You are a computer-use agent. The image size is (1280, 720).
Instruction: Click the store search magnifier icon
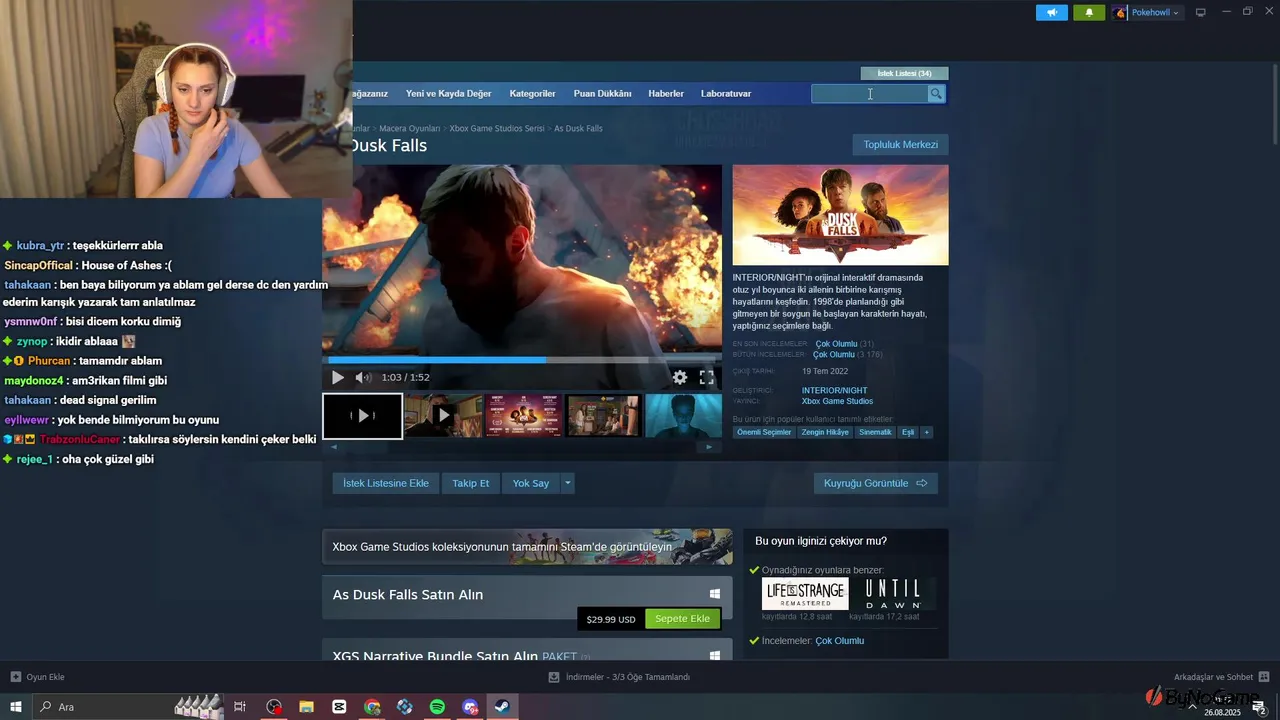(936, 93)
